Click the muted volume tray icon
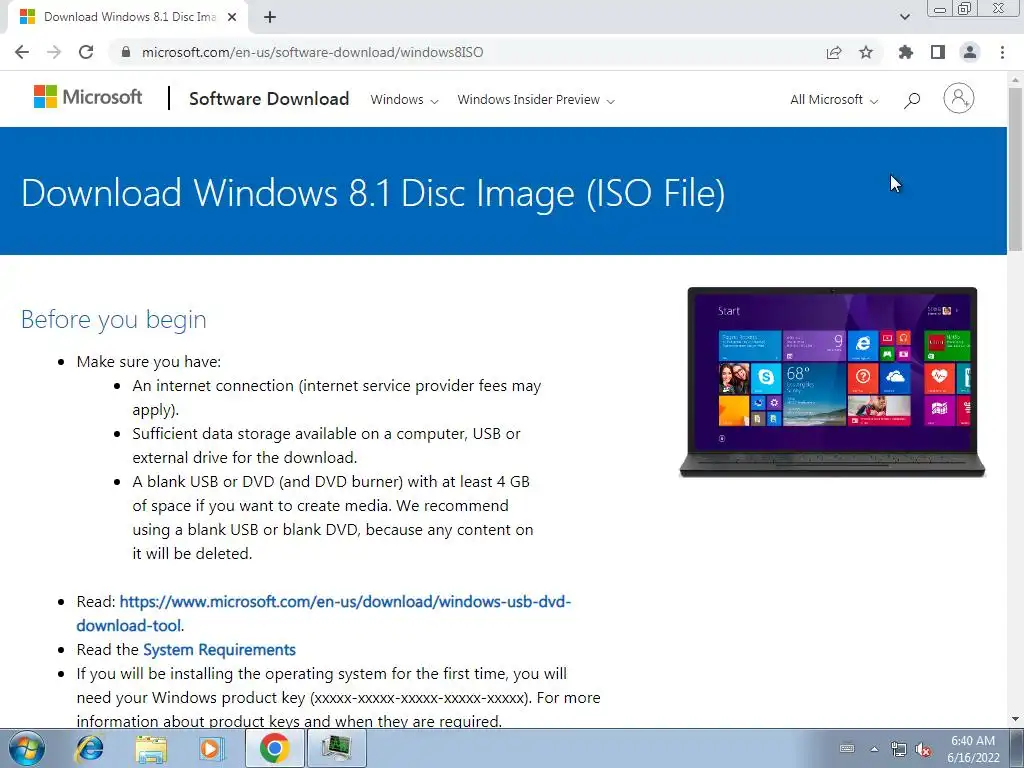 [x=923, y=750]
